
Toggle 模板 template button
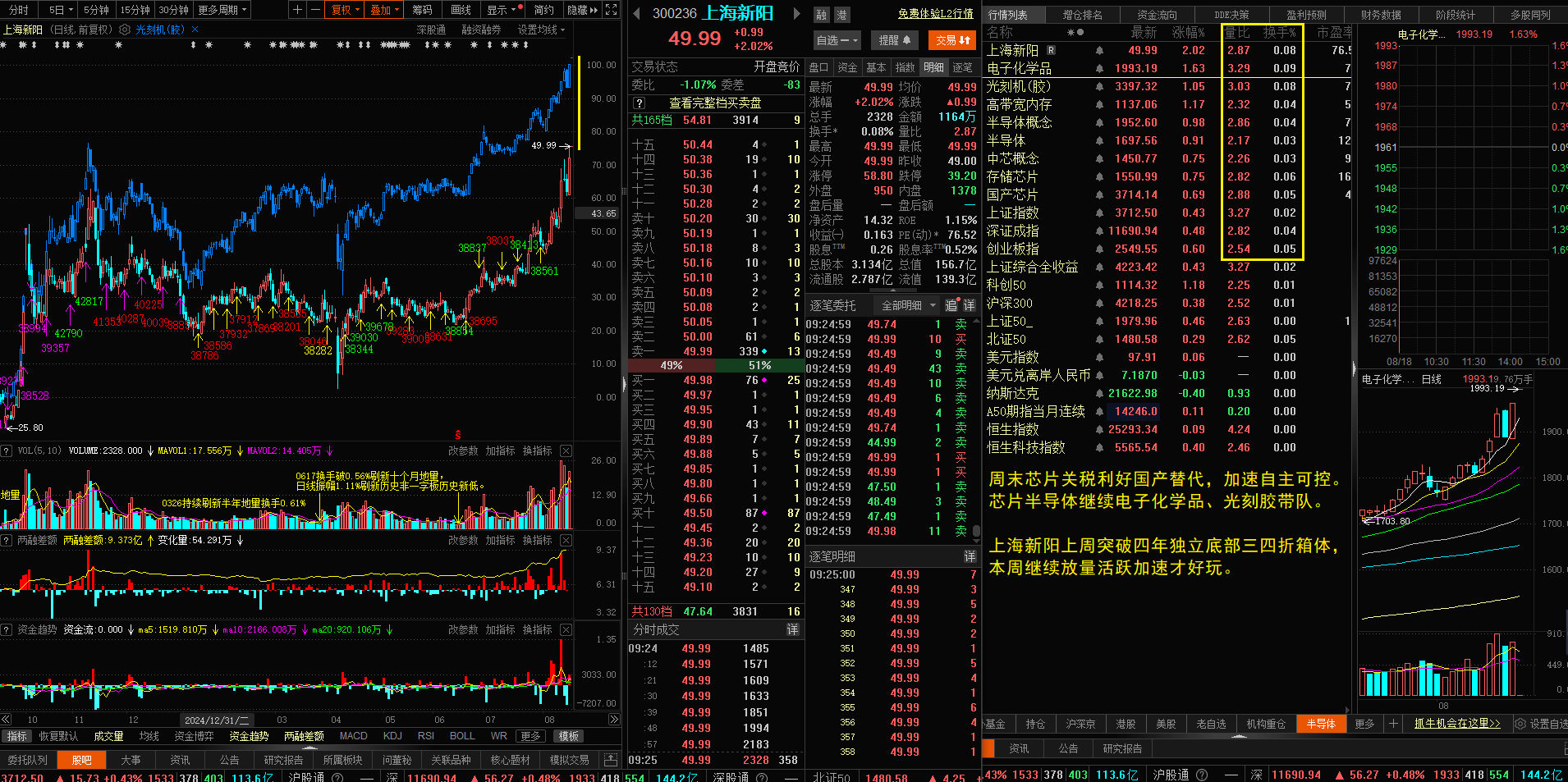pyautogui.click(x=568, y=737)
